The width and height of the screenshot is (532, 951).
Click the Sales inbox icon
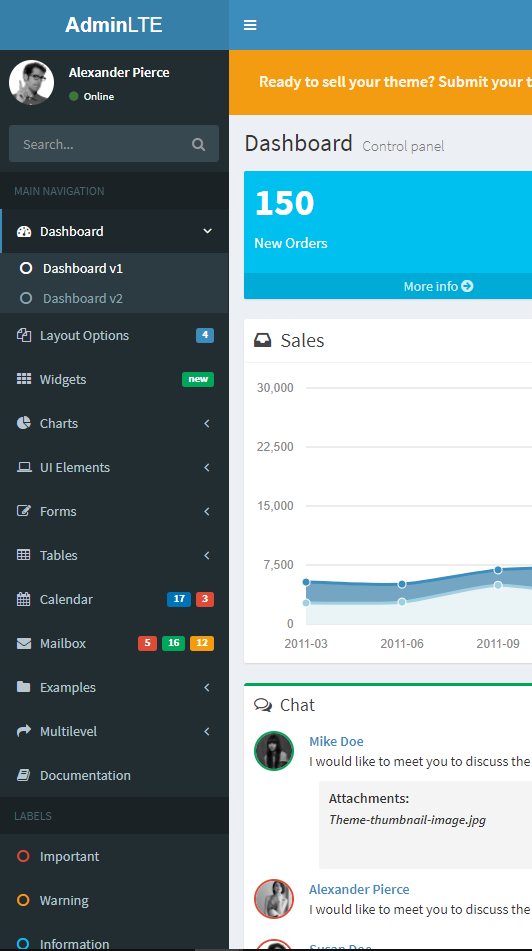(x=263, y=340)
